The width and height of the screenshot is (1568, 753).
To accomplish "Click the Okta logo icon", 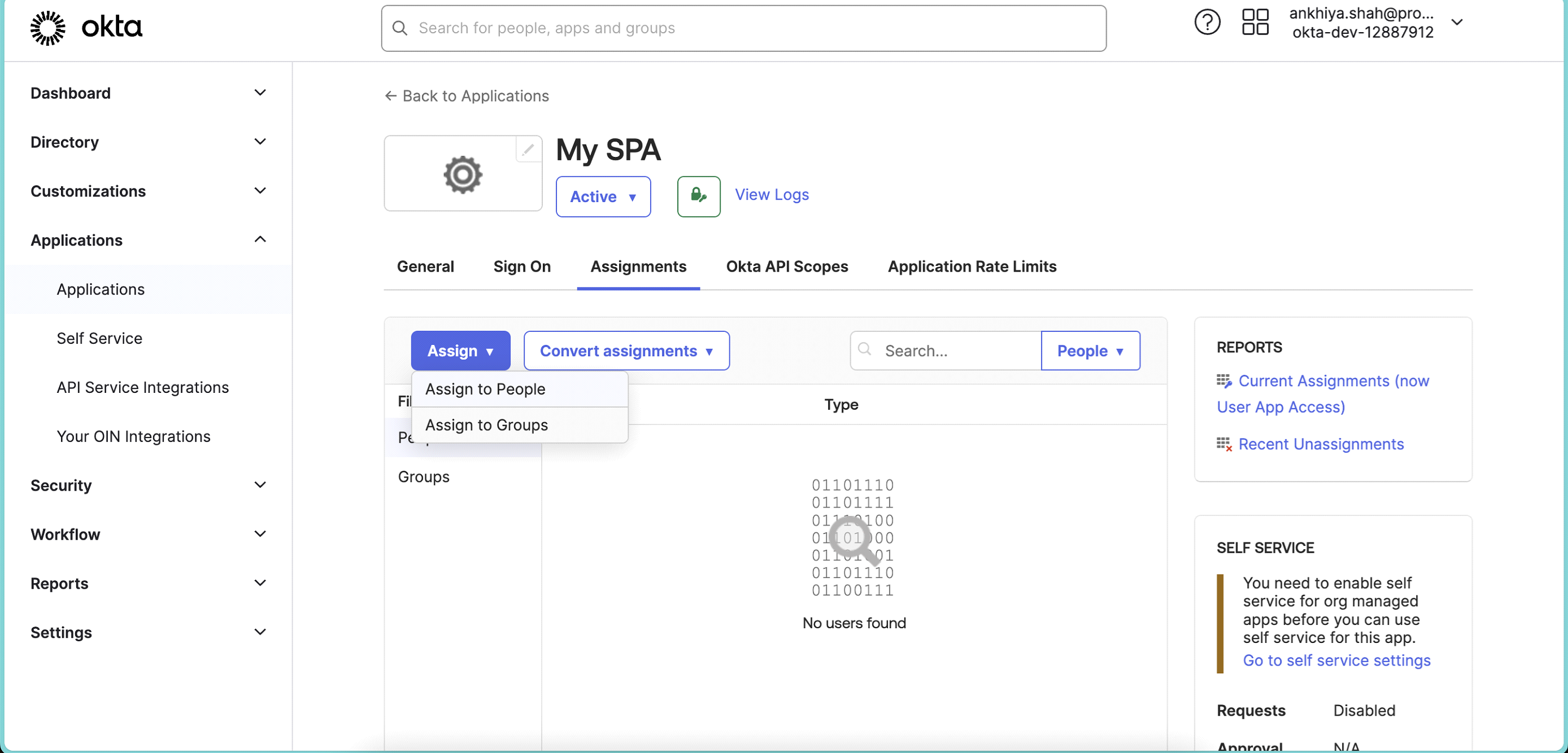I will pos(47,28).
